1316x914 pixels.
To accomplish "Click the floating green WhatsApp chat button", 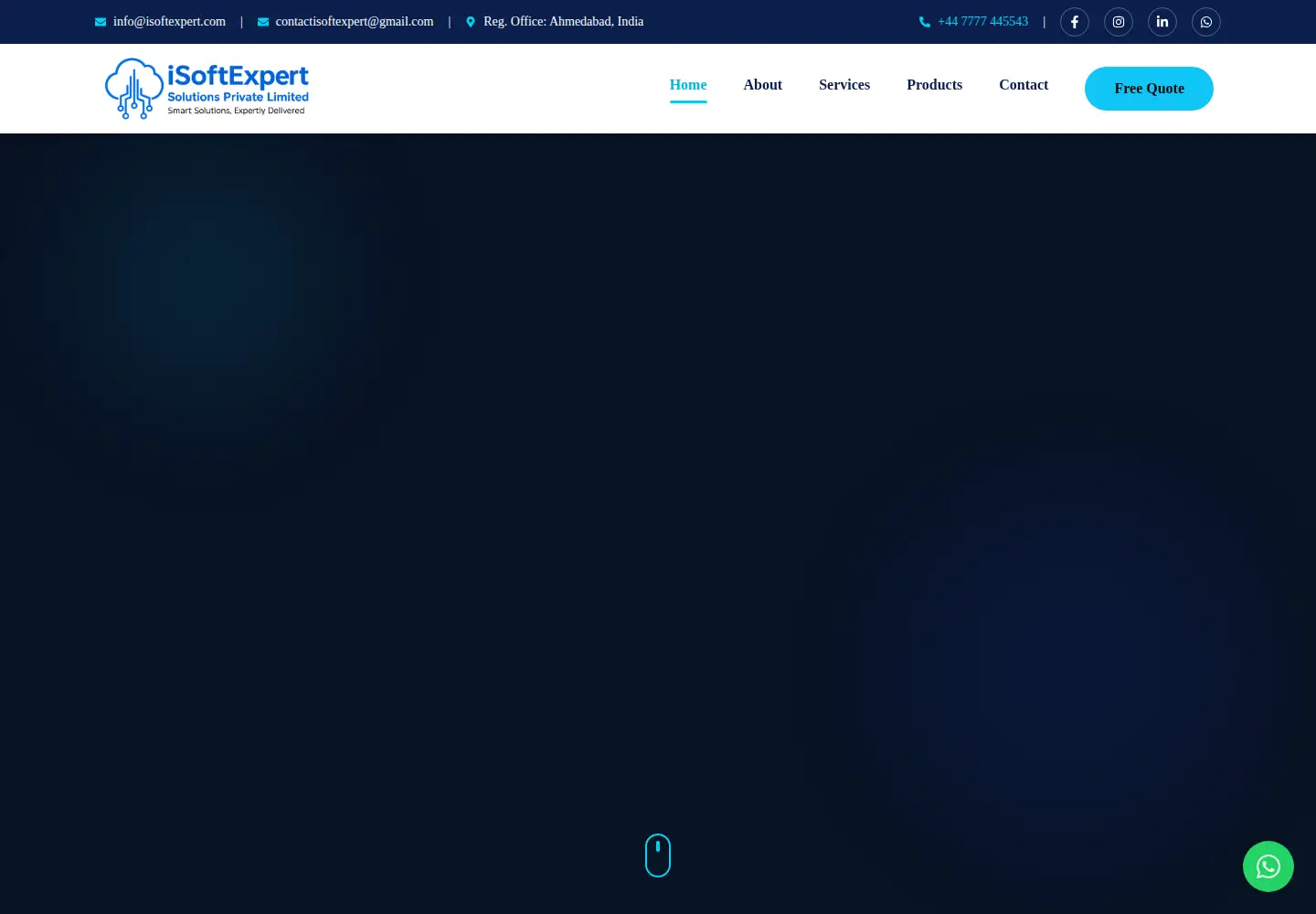I will (1268, 866).
